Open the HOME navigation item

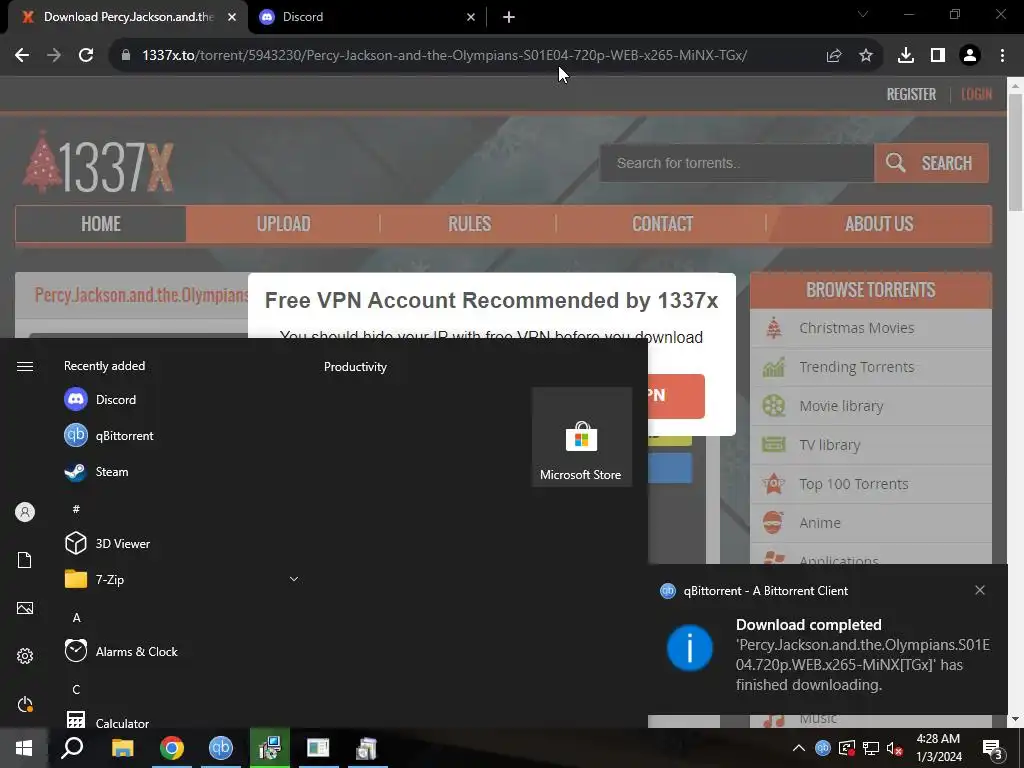pos(101,224)
